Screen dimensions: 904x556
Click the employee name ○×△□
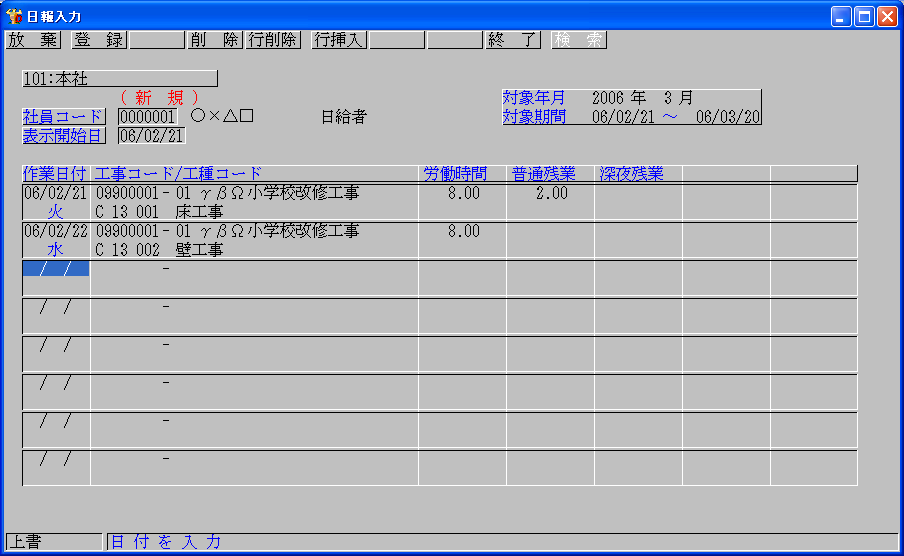tap(222, 116)
